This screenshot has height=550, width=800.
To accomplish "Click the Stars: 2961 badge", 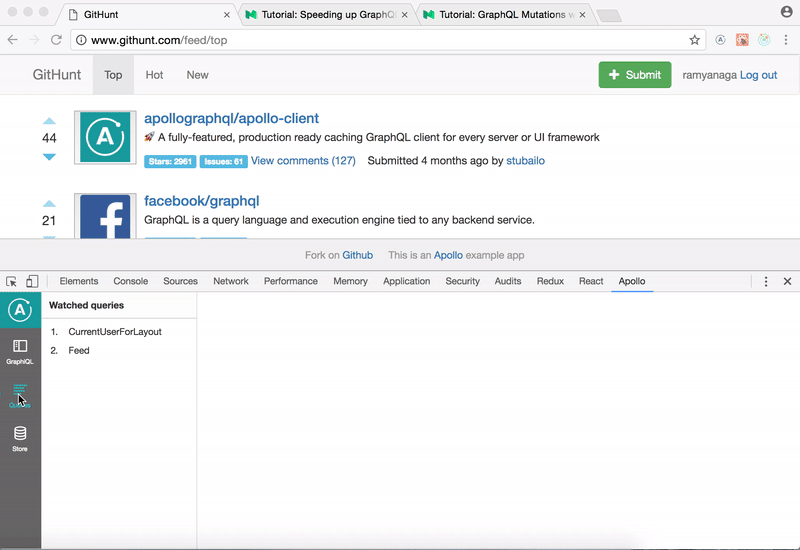I will [x=170, y=162].
